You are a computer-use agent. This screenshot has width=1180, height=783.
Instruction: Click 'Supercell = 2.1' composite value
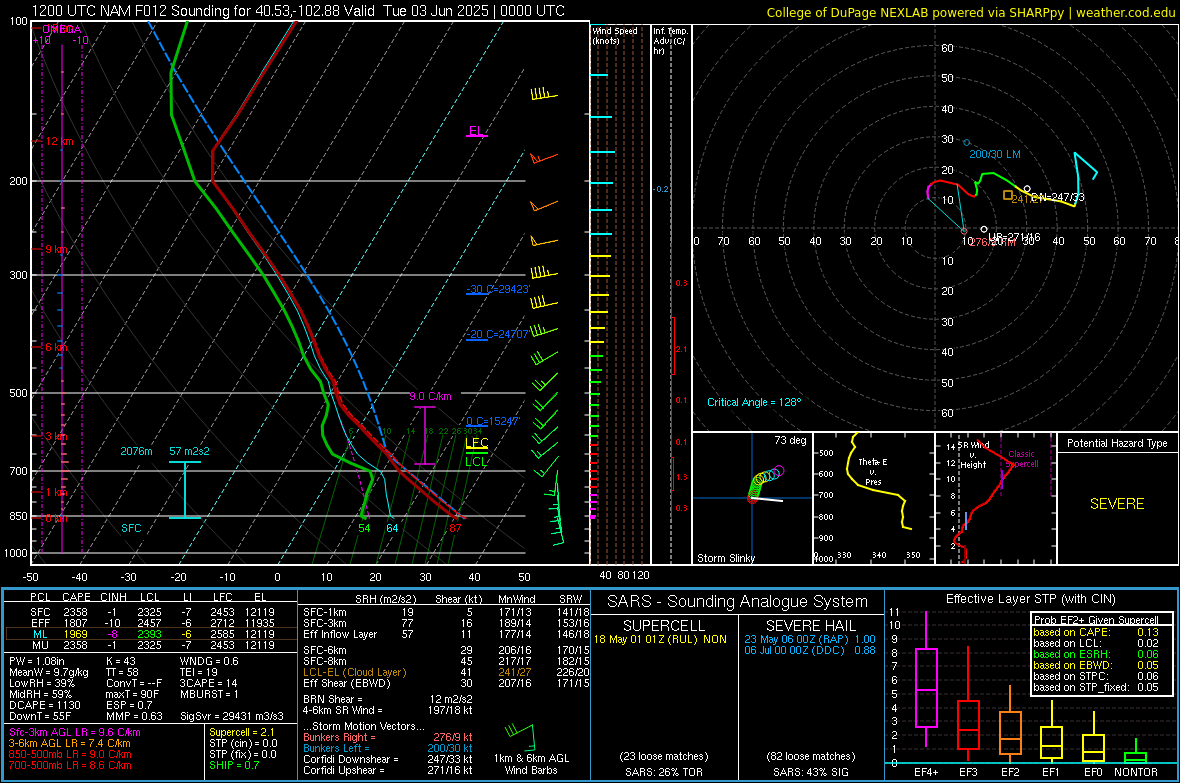(242, 732)
